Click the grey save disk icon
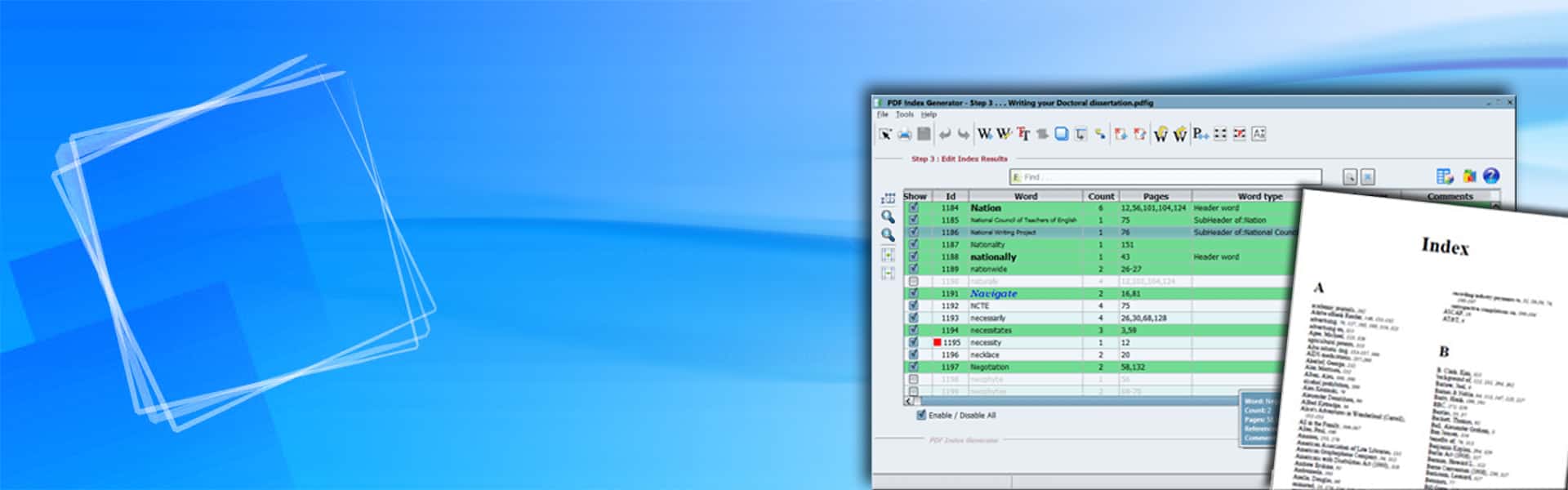1568x490 pixels. click(x=924, y=134)
